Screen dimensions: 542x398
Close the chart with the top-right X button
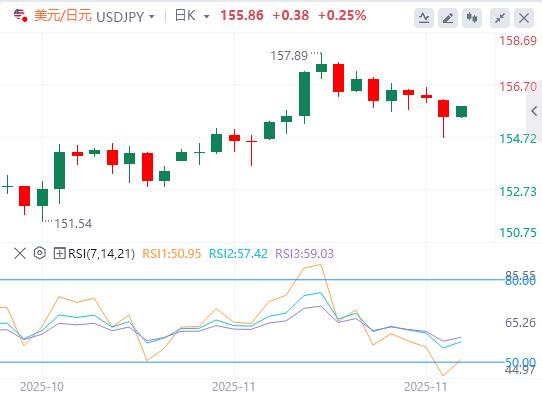(x=524, y=18)
